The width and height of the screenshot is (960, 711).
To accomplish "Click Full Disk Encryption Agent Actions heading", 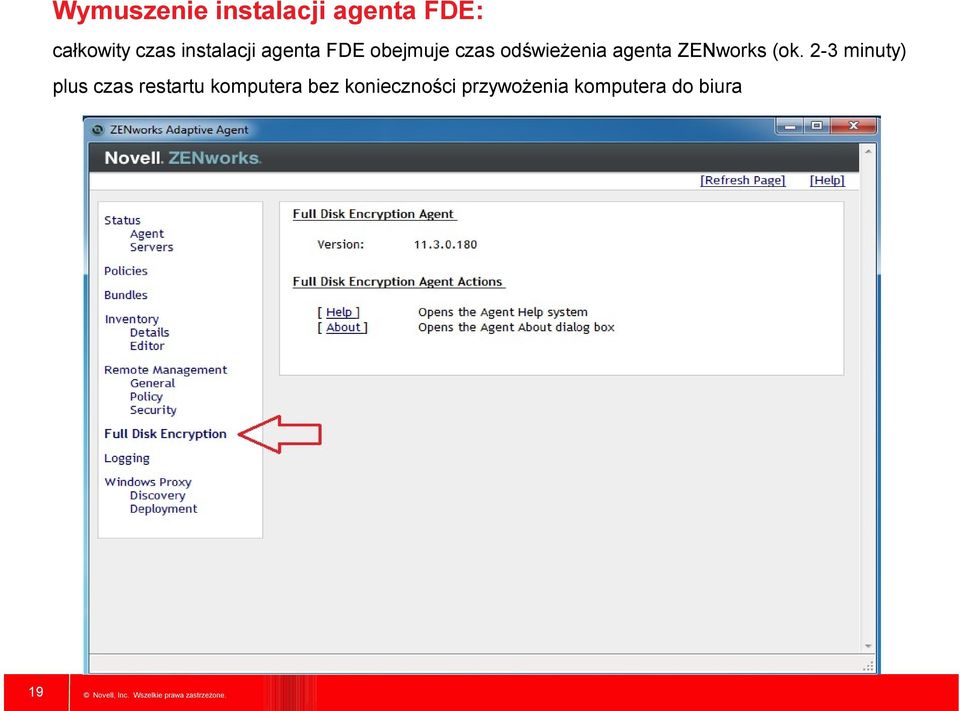I will [398, 282].
